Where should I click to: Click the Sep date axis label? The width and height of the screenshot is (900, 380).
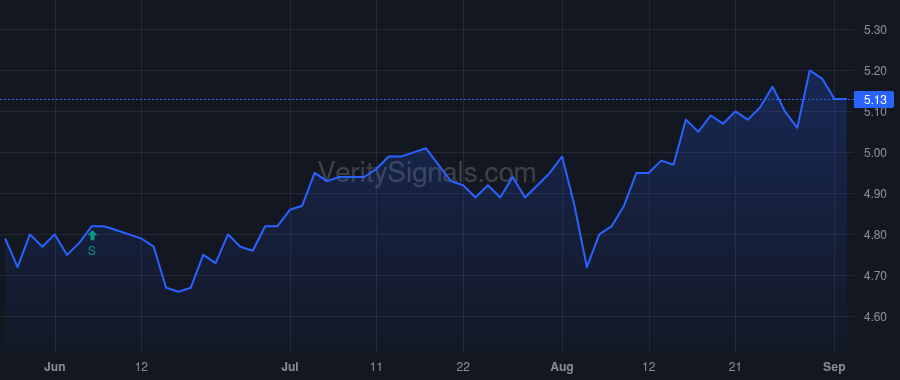[835, 367]
